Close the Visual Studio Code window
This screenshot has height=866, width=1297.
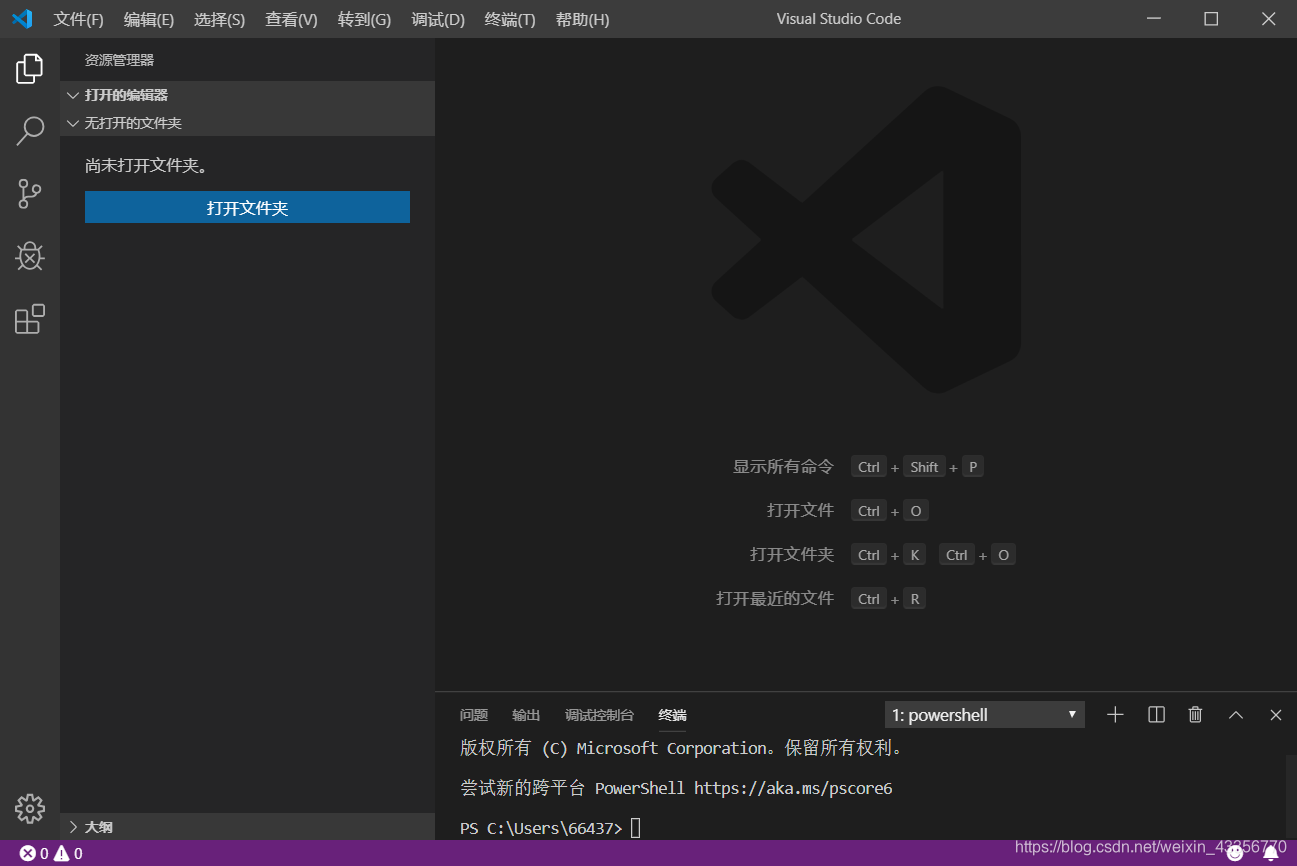click(x=1268, y=19)
